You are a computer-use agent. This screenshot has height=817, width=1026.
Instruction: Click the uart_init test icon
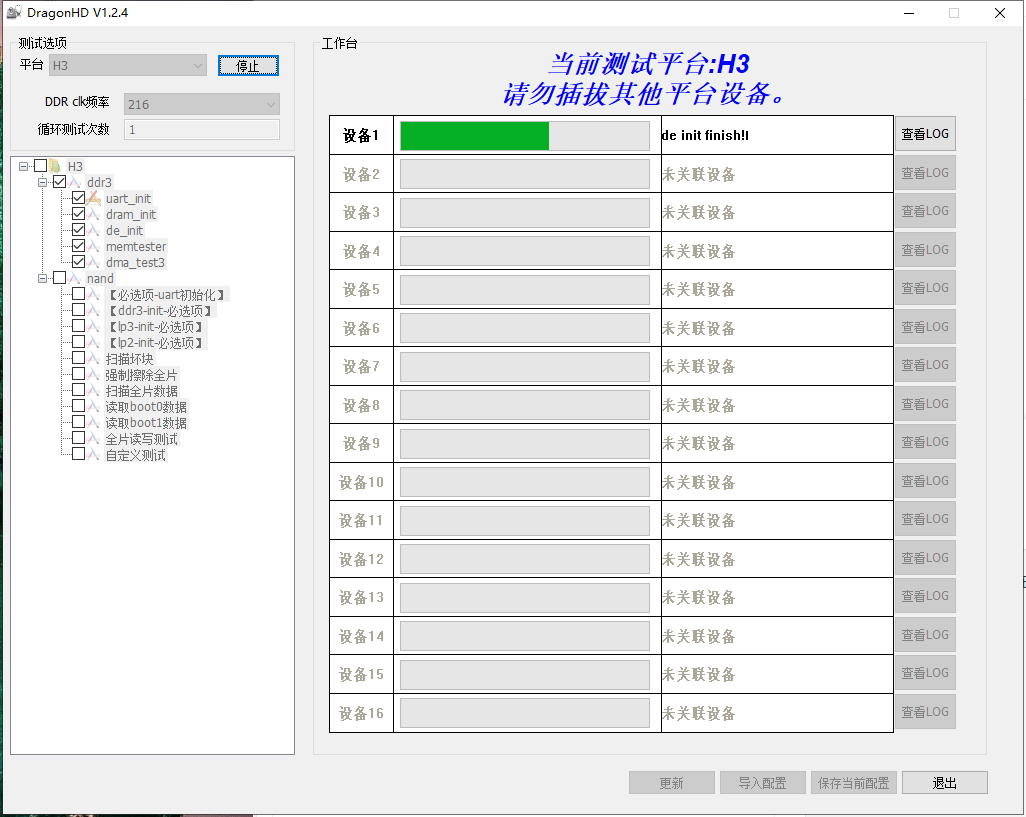(x=92, y=198)
